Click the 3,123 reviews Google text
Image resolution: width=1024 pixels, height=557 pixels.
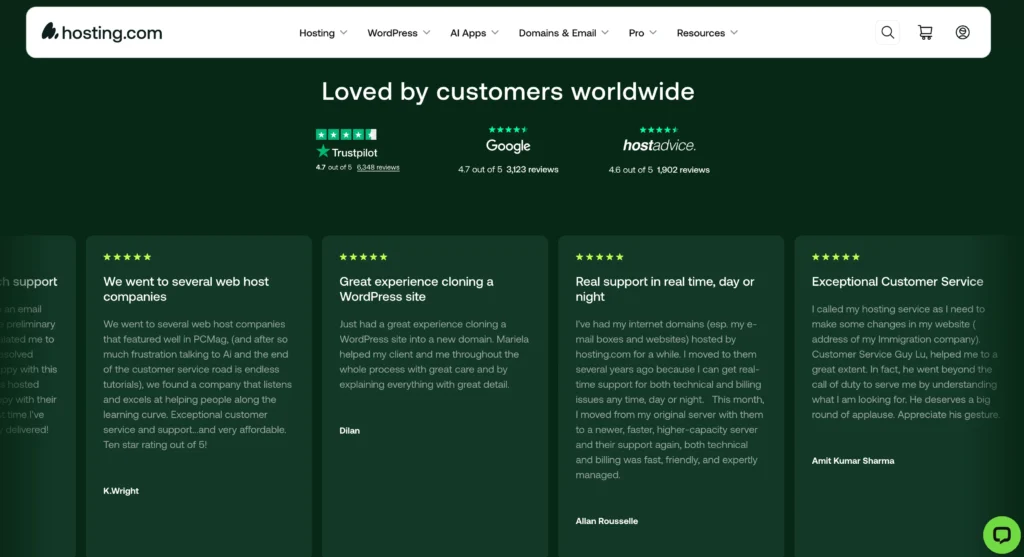click(x=532, y=169)
